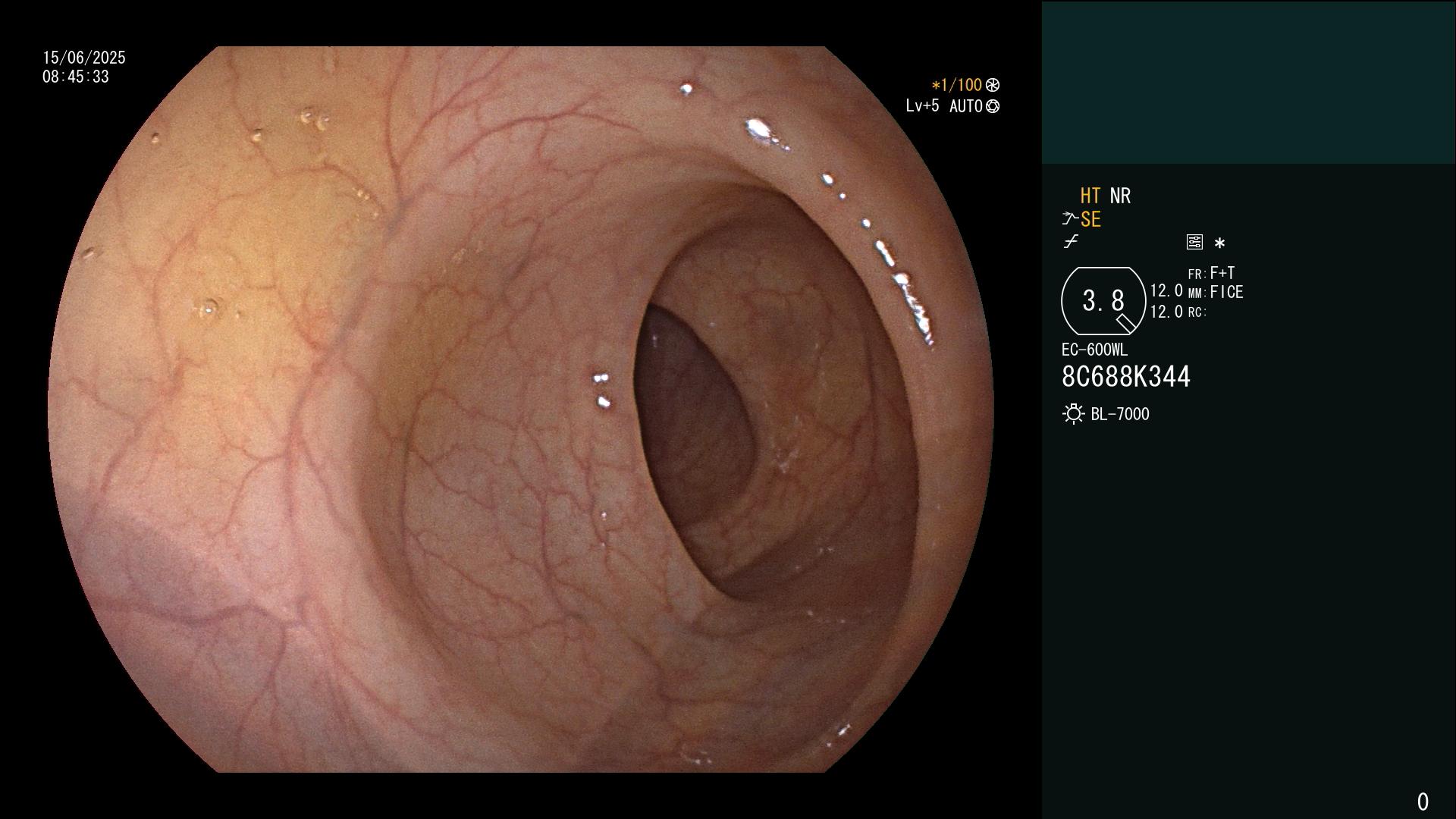Click the serial number 8C688K344
This screenshot has width=1456, height=819.
pyautogui.click(x=1126, y=377)
